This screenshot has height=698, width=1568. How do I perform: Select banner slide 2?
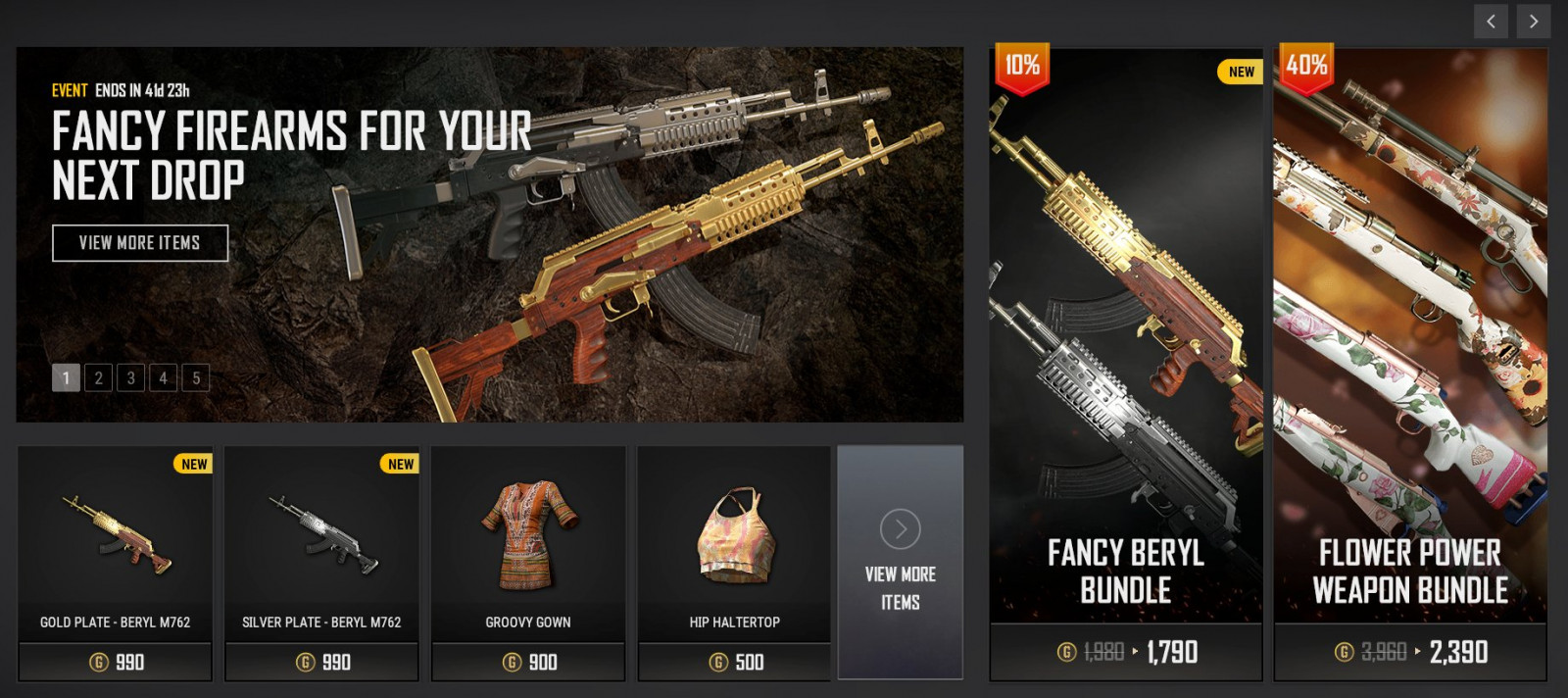98,377
